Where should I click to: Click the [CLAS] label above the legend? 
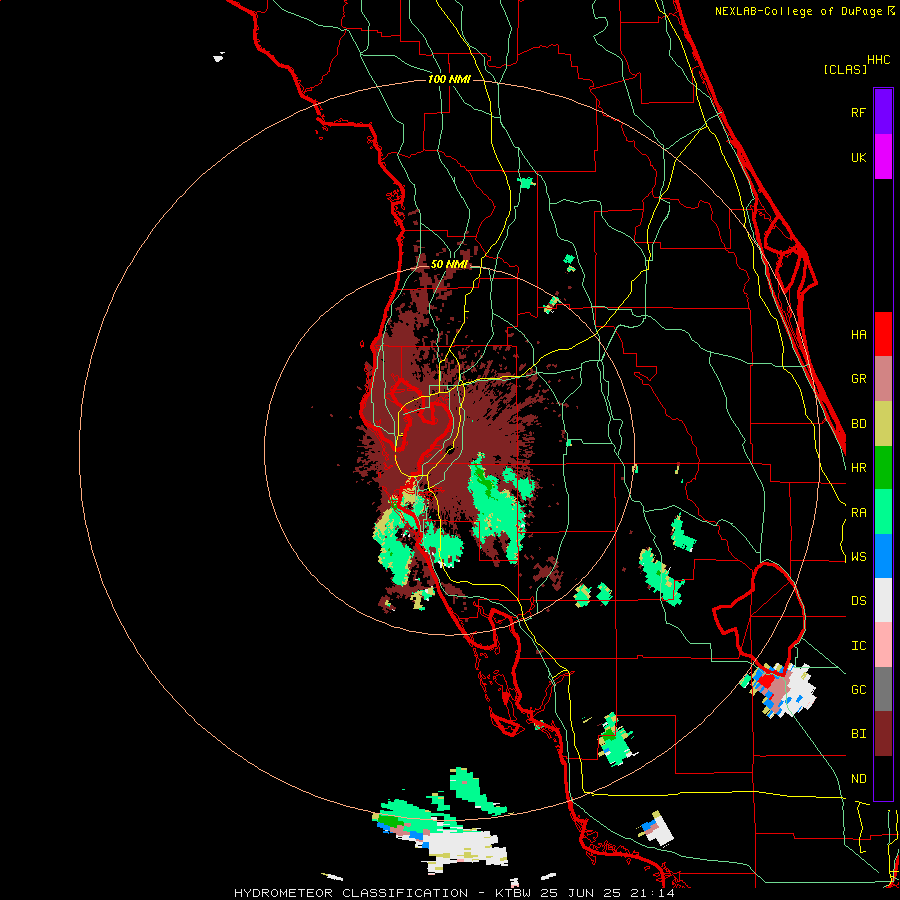click(845, 69)
